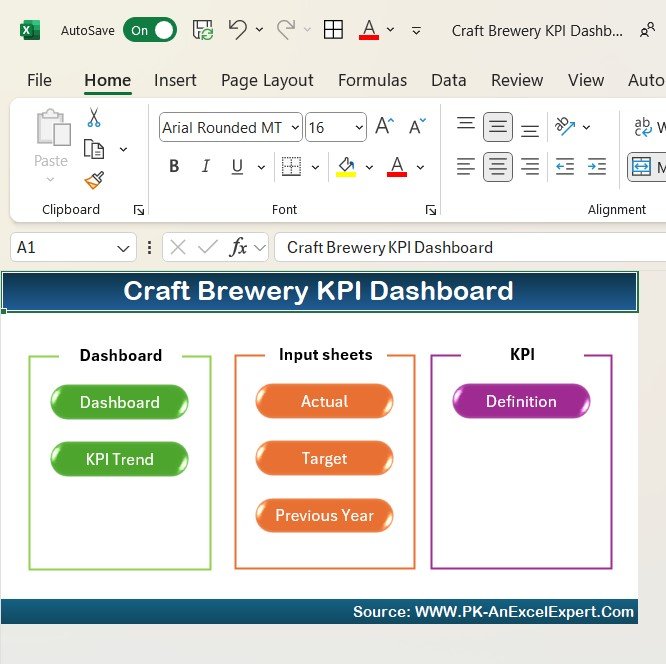
Task: Click the Target button
Action: tap(325, 458)
